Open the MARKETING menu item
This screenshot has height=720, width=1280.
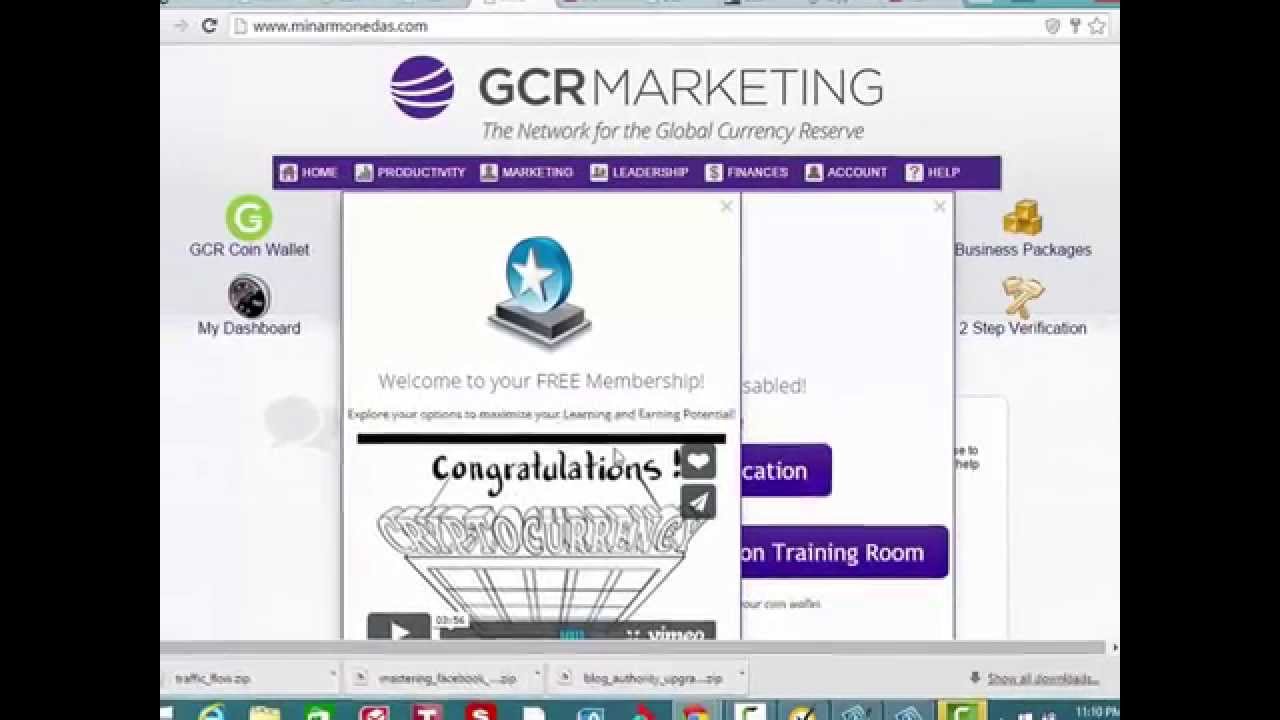point(526,172)
